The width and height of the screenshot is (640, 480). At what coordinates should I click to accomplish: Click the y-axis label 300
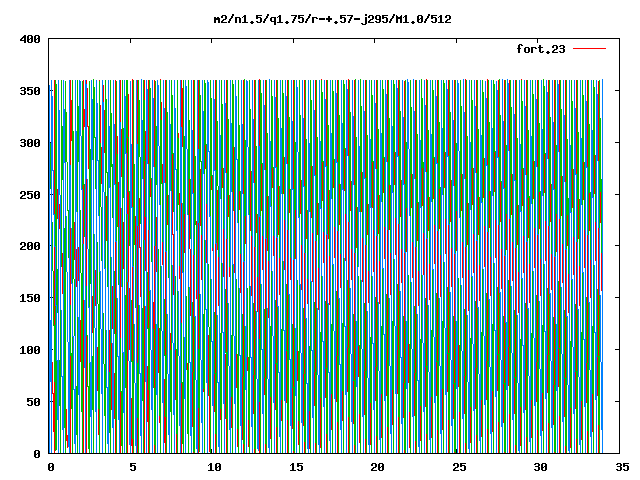coord(30,143)
